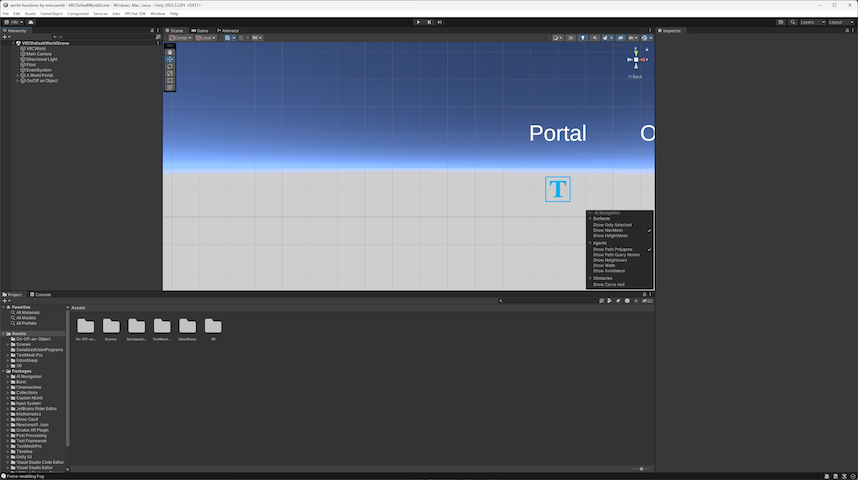
Task: Select All Materials under Favorites
Action: coord(26,312)
